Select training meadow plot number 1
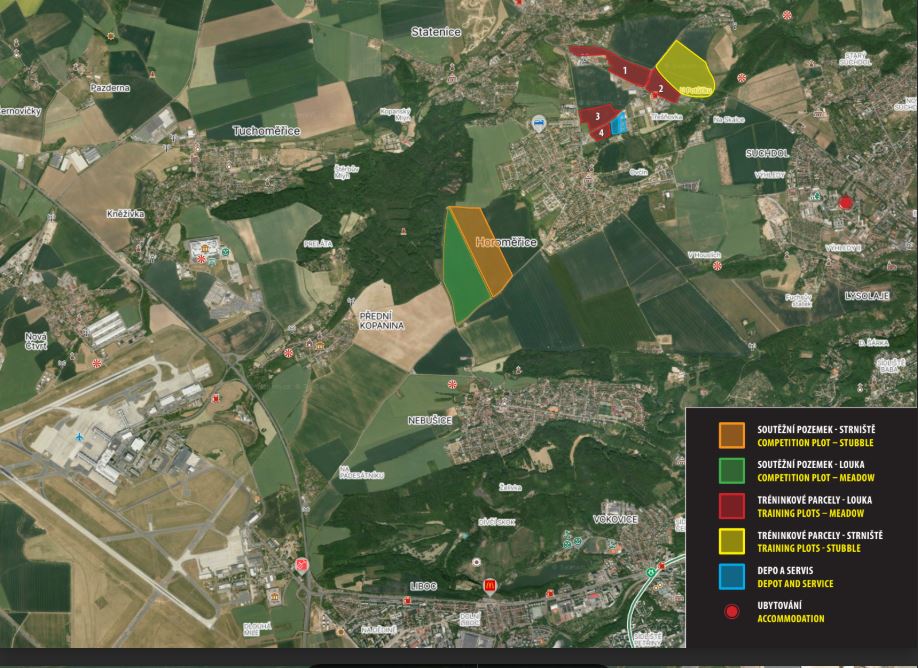Screen dimensions: 918x668 (622, 70)
